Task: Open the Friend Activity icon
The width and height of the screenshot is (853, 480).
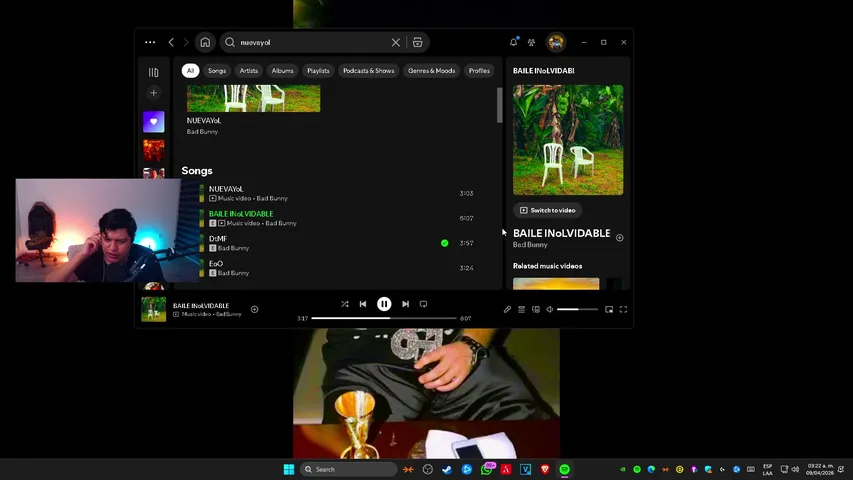Action: pyautogui.click(x=531, y=42)
